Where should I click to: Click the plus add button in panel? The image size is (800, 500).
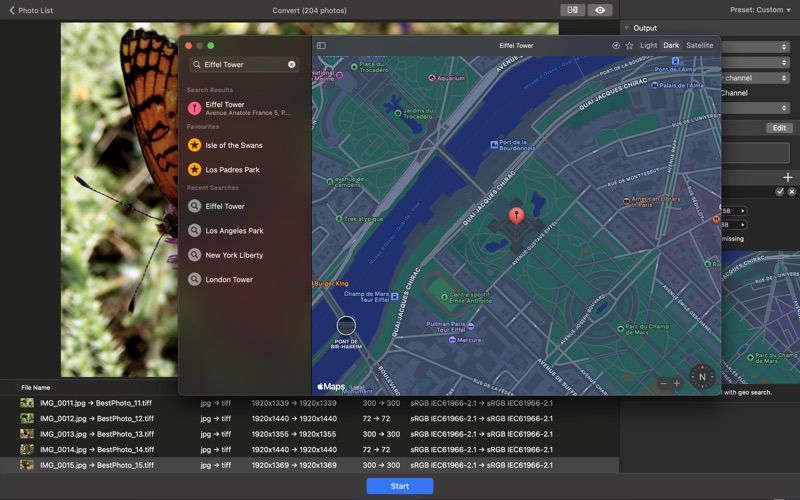(x=788, y=177)
